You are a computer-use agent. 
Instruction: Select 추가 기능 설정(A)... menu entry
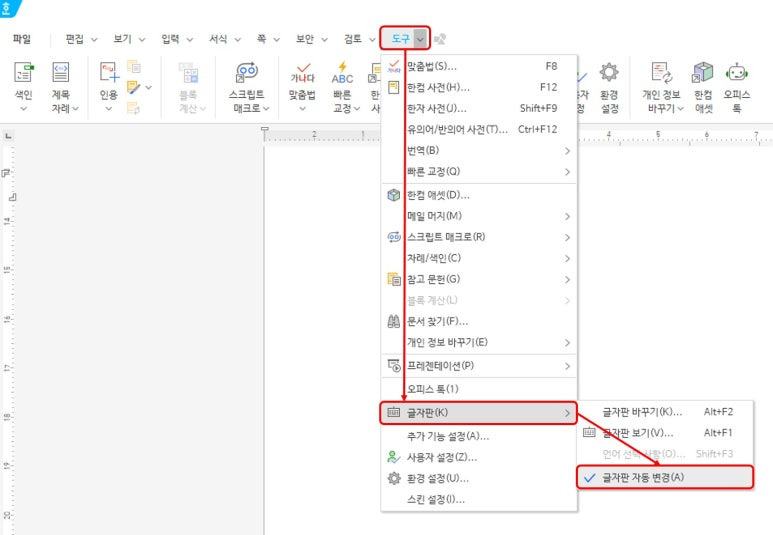[479, 436]
